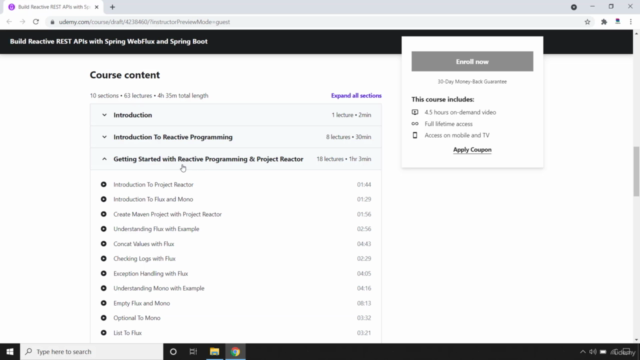Open the Checking Logs with Flux lecture
The image size is (640, 360).
pyautogui.click(x=144, y=259)
